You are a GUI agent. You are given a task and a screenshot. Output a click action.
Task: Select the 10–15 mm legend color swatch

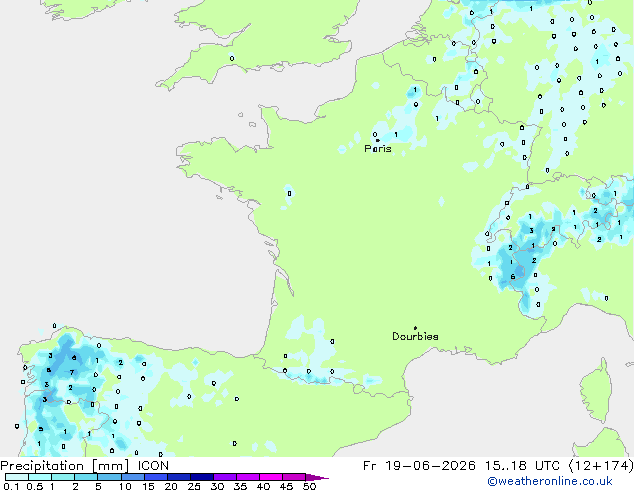133,477
